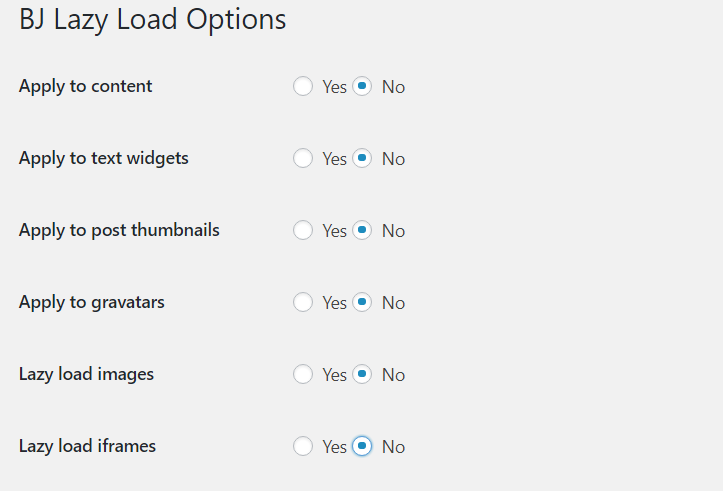Select No radio for Apply to gravatars

(362, 302)
